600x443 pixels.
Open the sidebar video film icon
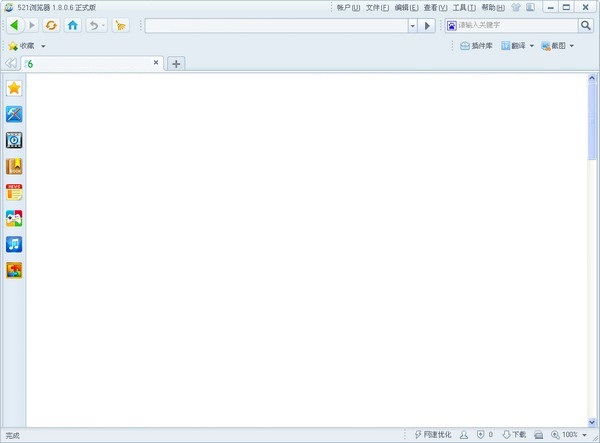point(14,140)
